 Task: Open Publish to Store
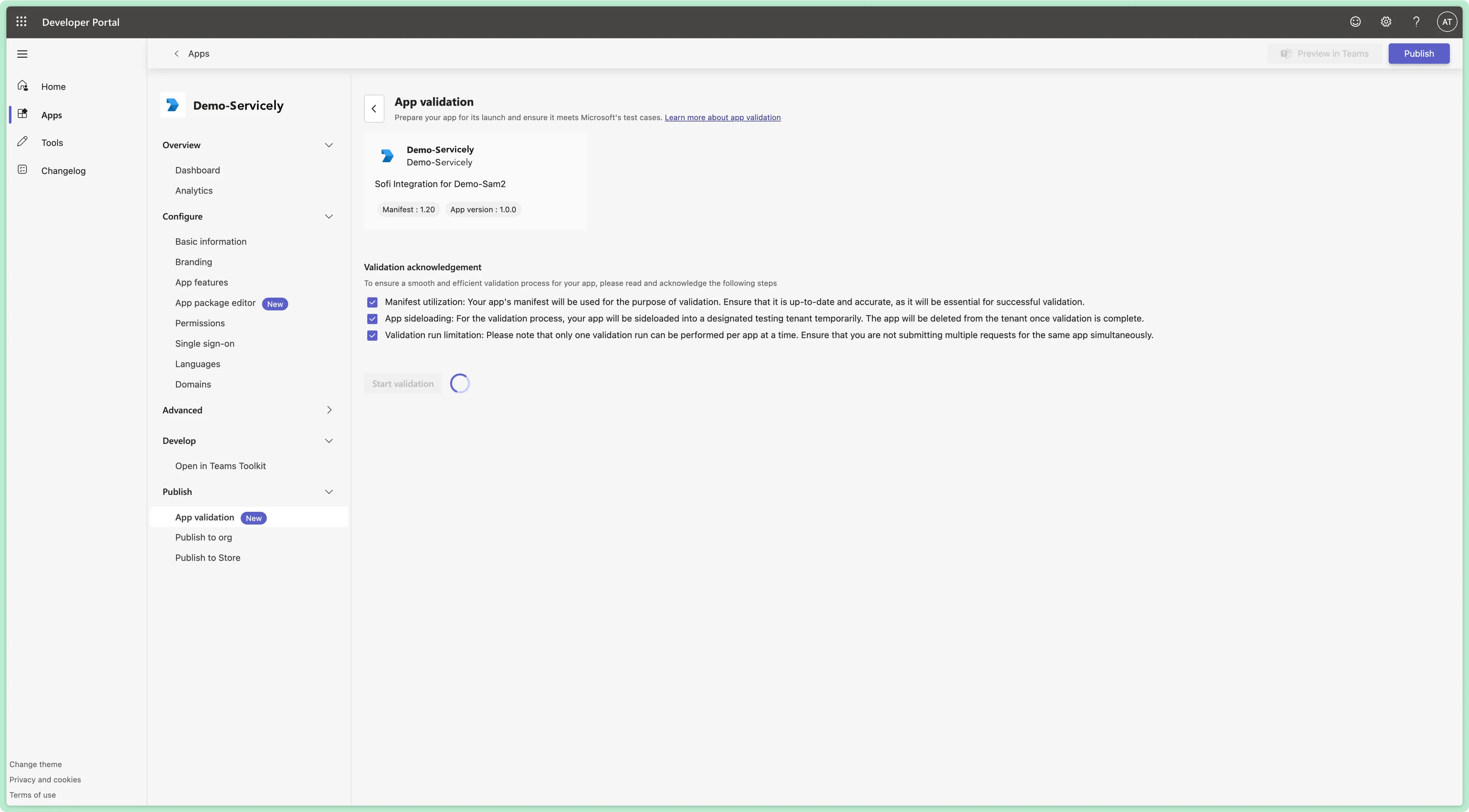(208, 558)
